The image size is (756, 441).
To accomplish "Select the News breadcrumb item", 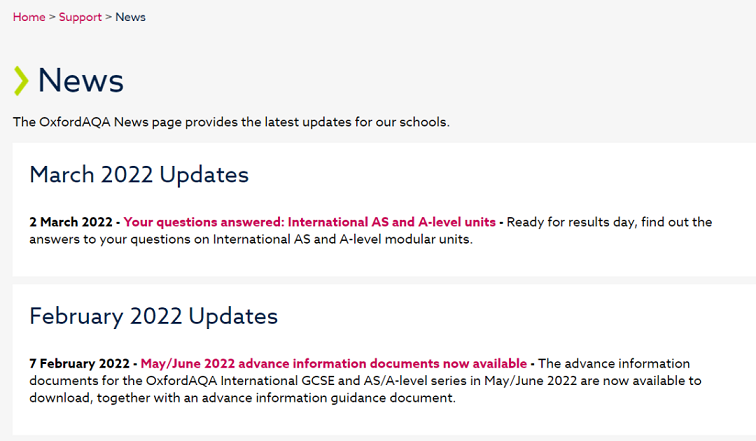I will 130,17.
